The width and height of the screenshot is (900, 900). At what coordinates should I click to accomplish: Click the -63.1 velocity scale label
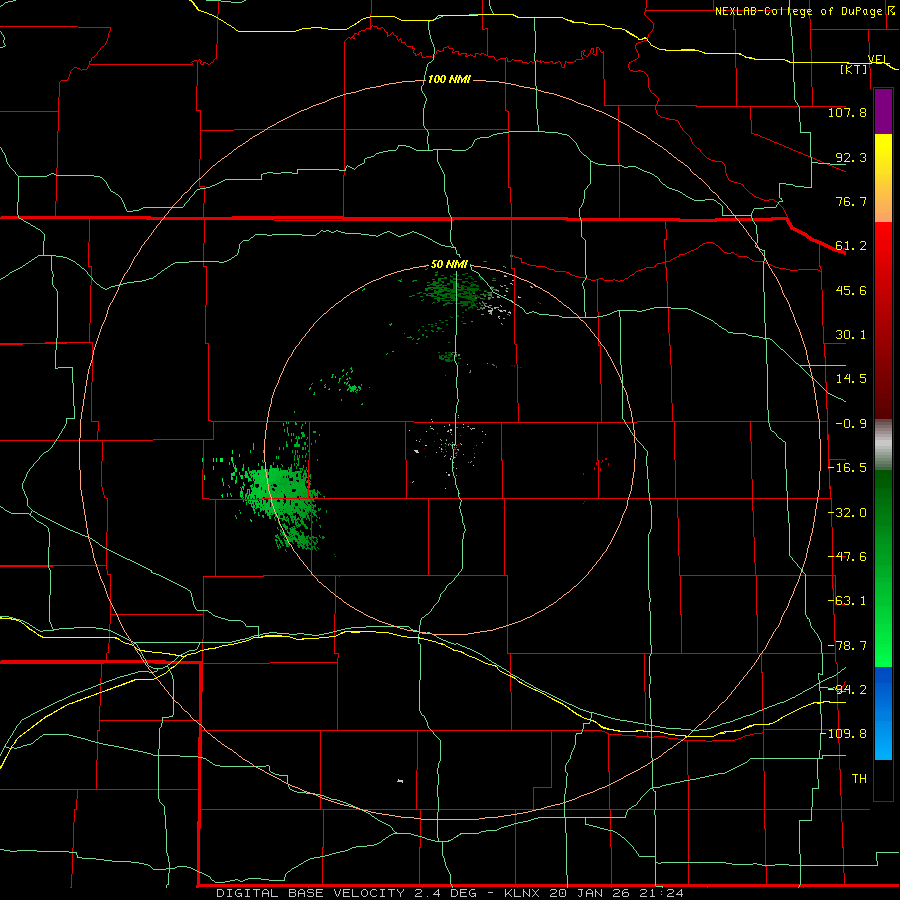click(847, 601)
